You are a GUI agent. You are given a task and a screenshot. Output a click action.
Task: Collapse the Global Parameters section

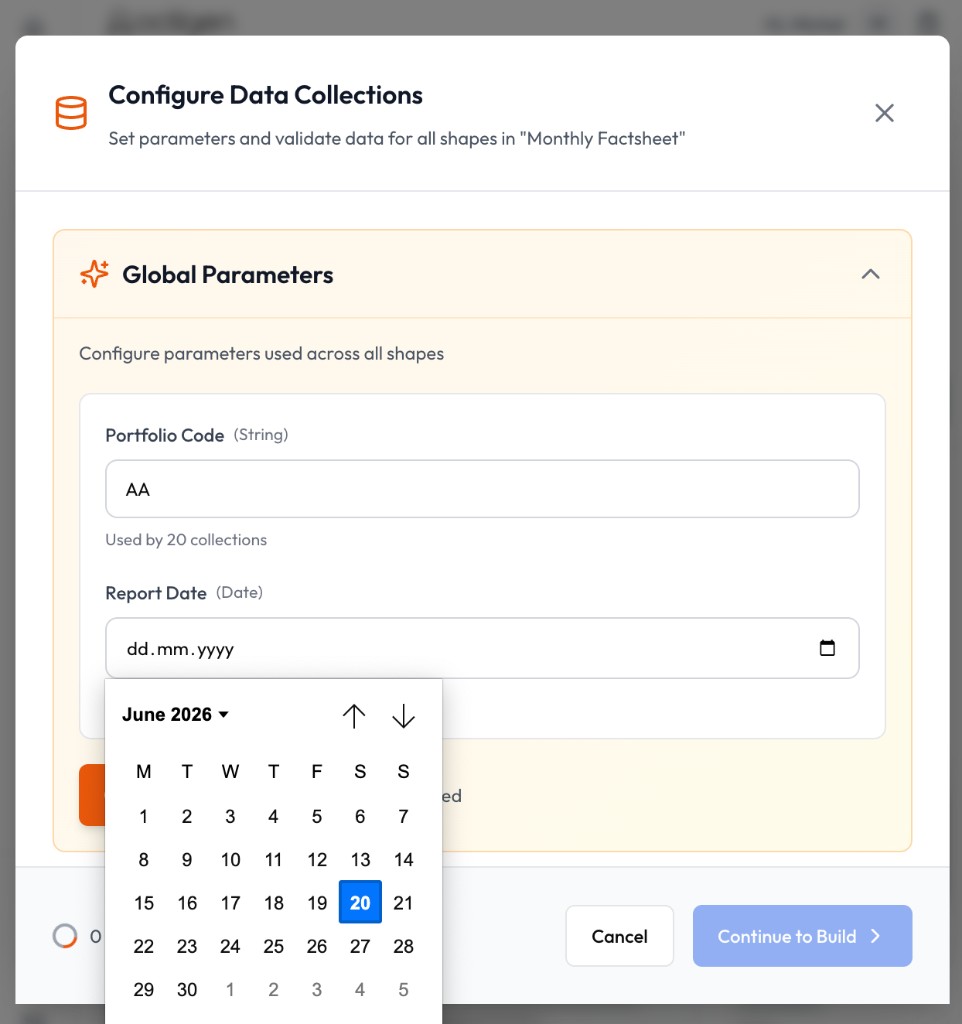click(x=871, y=274)
